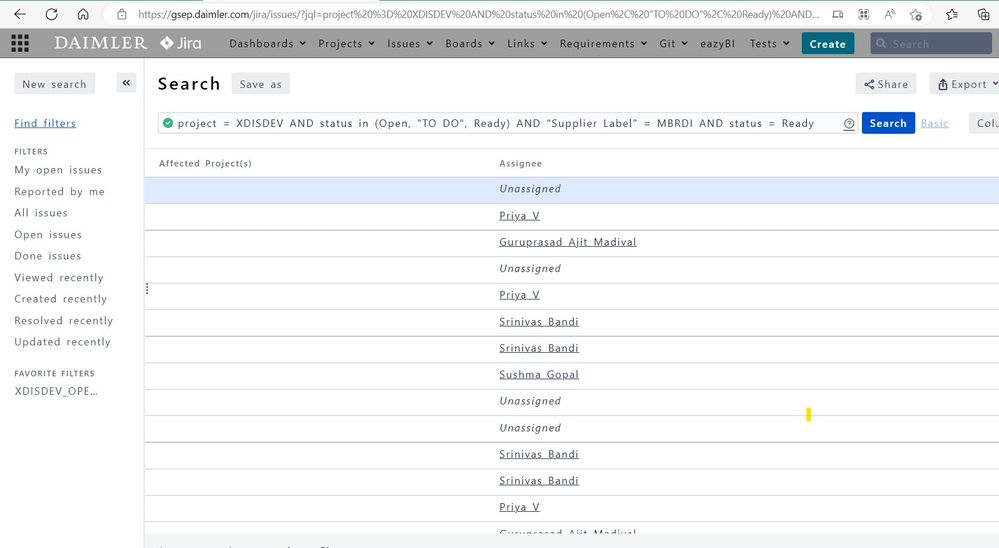The image size is (999, 548).
Task: Open JQL syntax help question mark
Action: pos(849,124)
